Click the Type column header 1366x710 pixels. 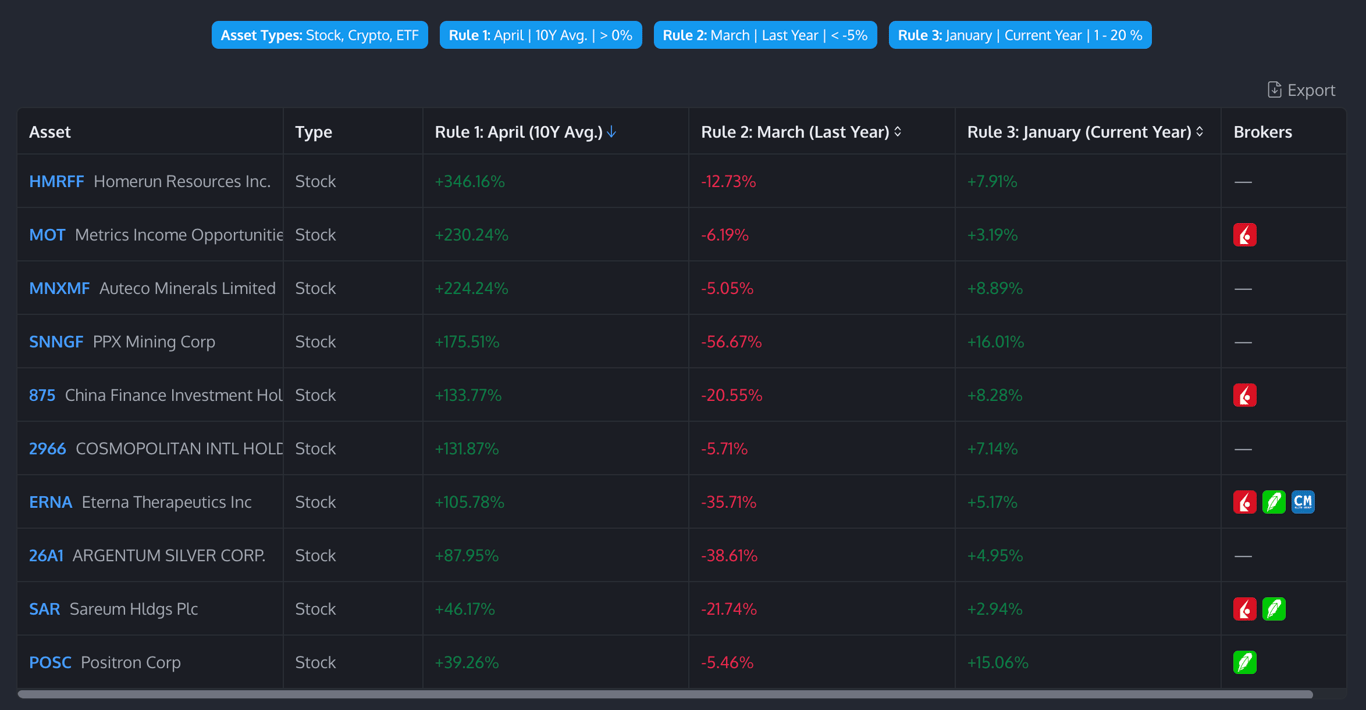[313, 132]
